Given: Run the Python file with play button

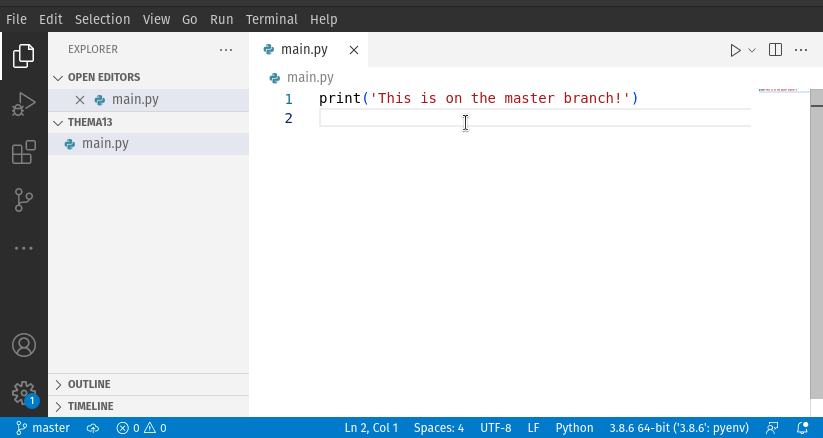Looking at the screenshot, I should [735, 50].
